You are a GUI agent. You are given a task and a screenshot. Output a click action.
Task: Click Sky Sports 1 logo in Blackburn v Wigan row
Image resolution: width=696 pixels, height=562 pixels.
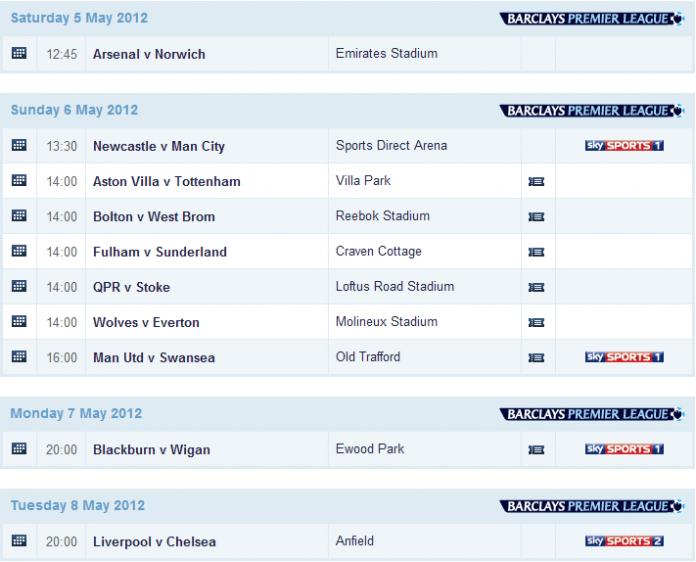pos(624,450)
